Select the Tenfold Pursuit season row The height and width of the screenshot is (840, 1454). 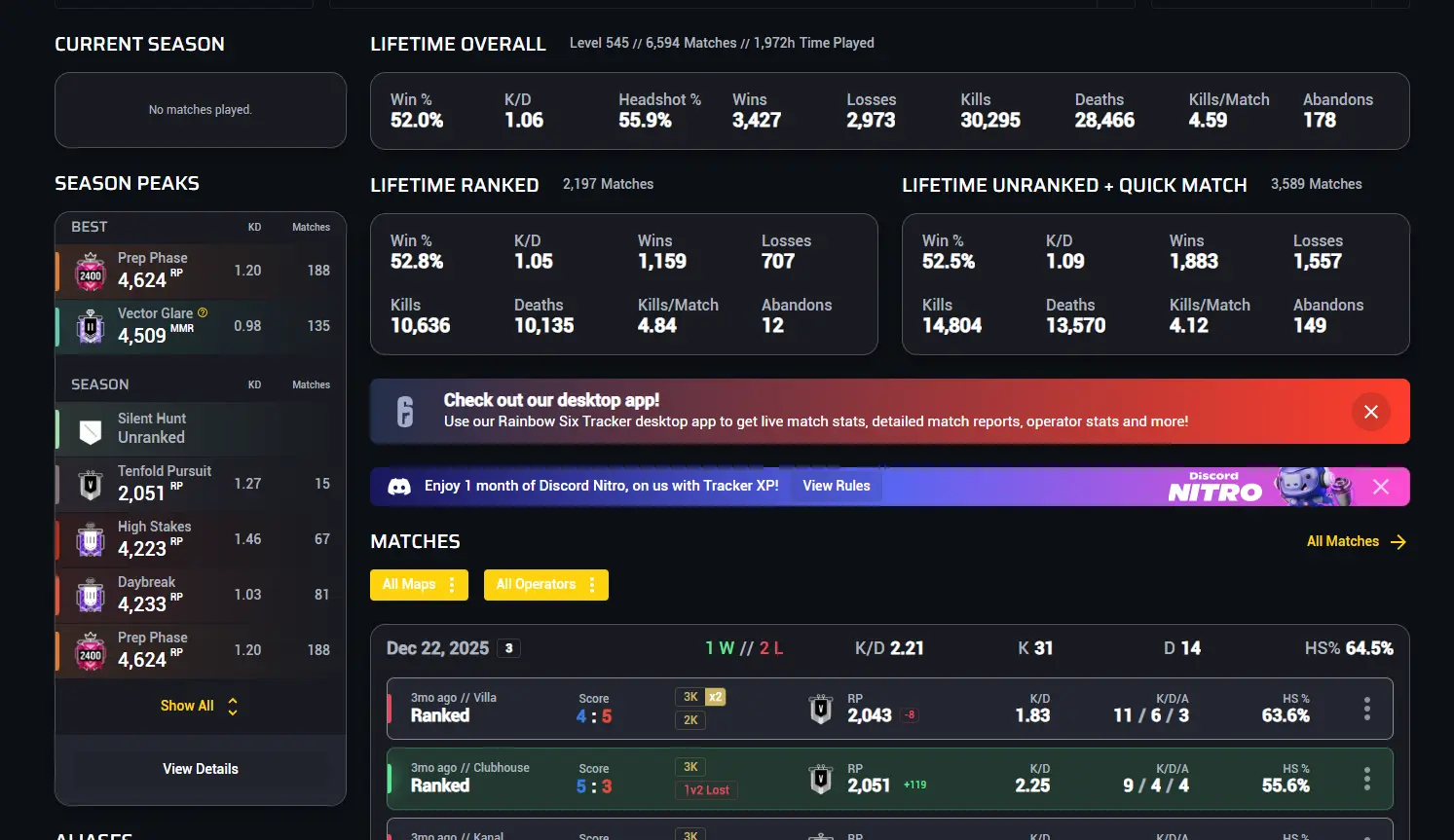[201, 484]
